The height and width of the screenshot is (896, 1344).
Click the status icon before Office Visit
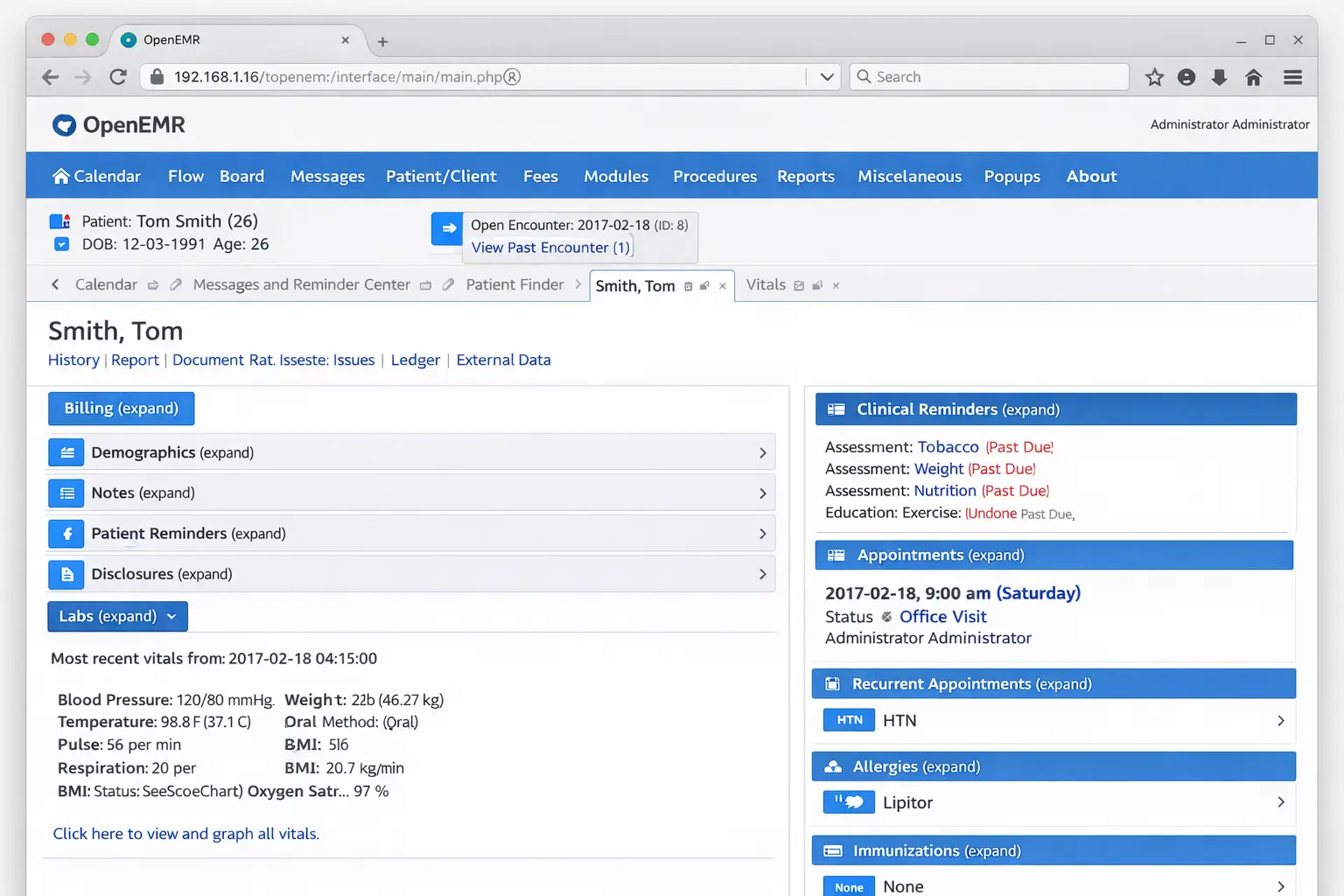pyautogui.click(x=886, y=617)
